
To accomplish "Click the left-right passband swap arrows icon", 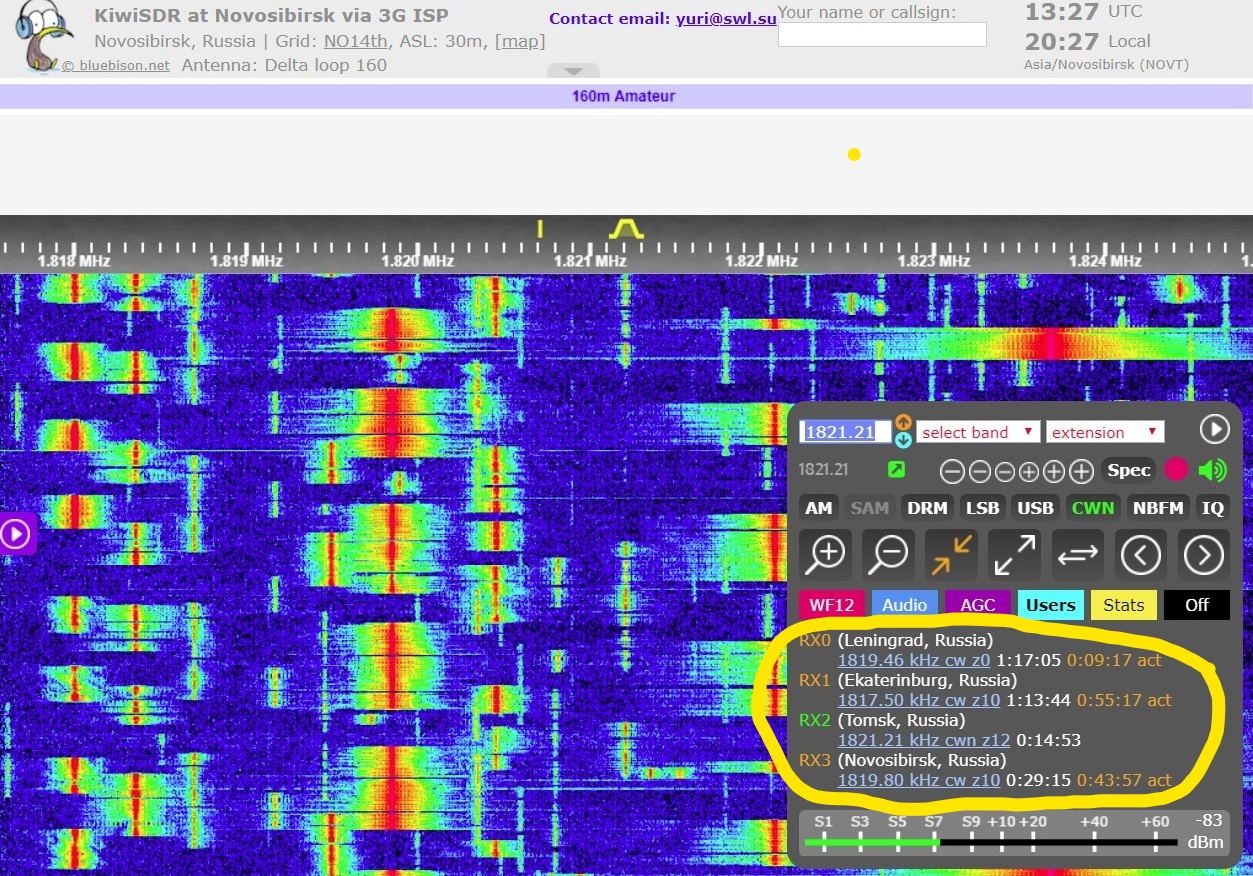I will point(1077,553).
